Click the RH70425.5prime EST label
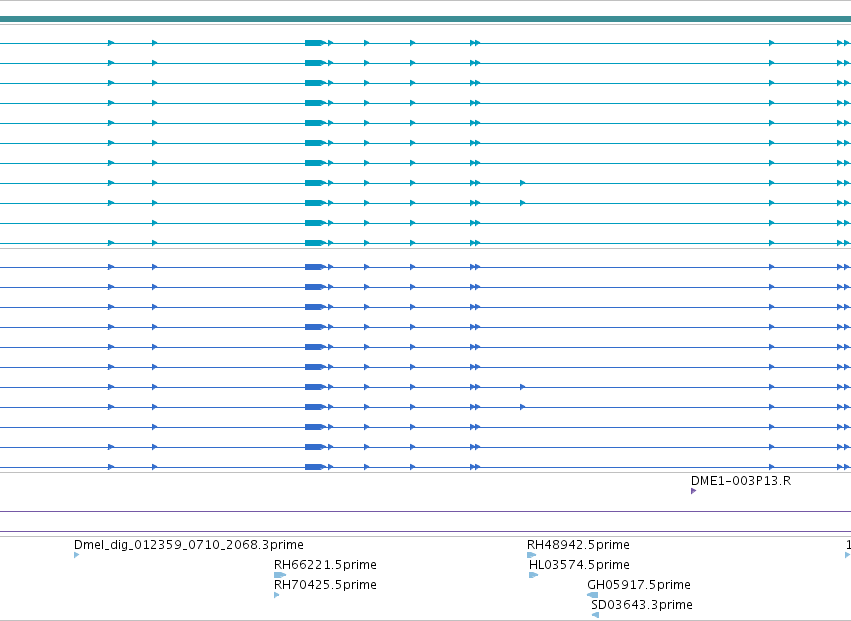The width and height of the screenshot is (851, 621). [x=325, y=585]
